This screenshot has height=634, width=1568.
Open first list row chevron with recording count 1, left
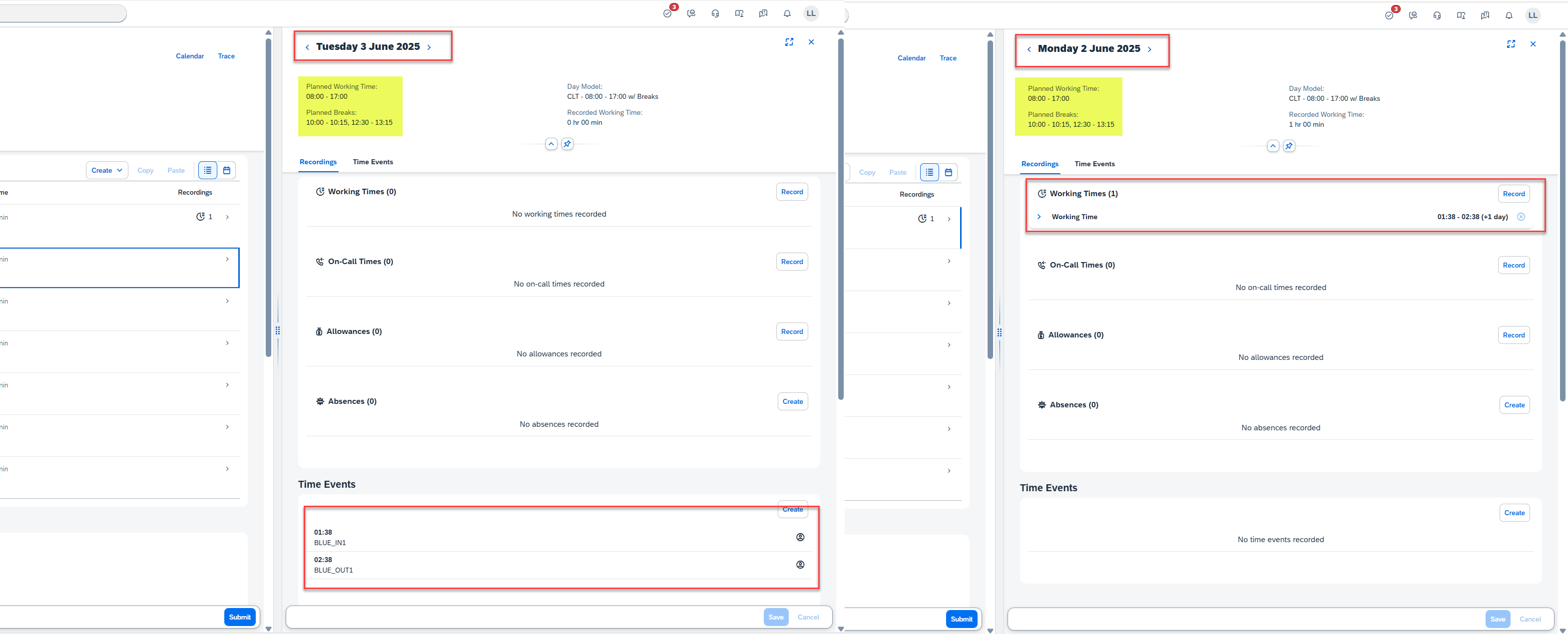[x=228, y=217]
